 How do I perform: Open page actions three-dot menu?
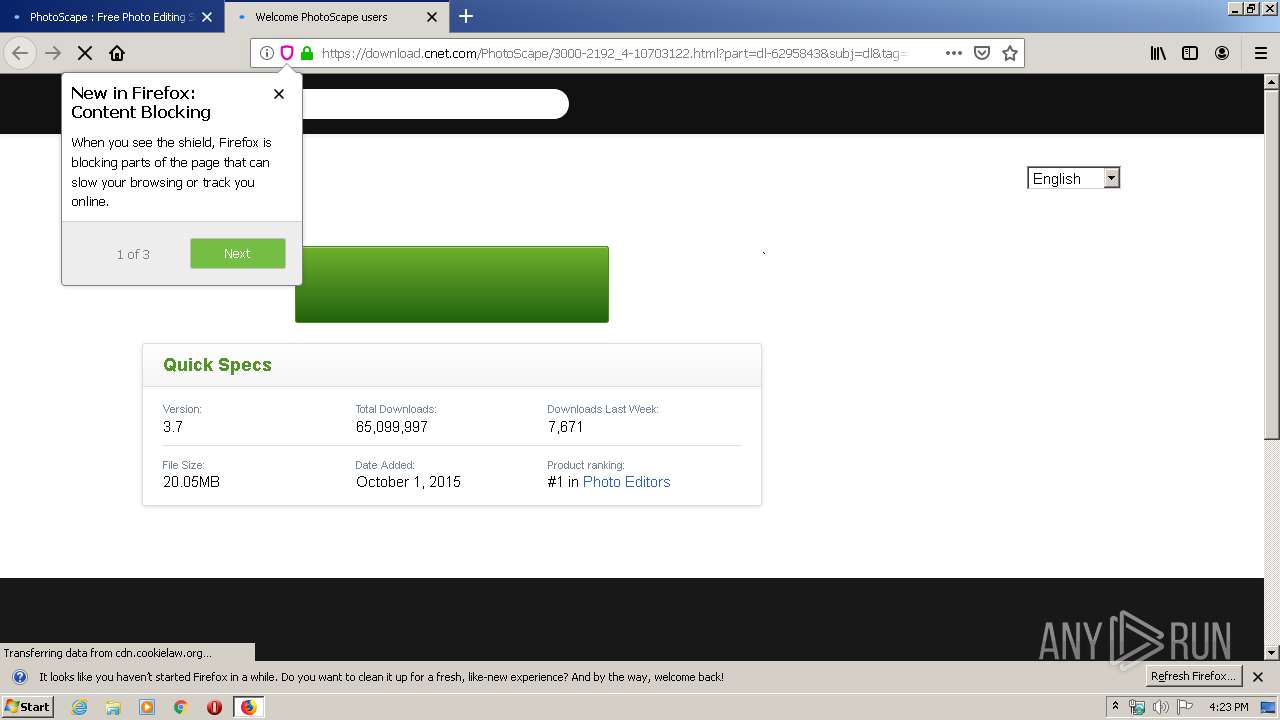pos(954,53)
